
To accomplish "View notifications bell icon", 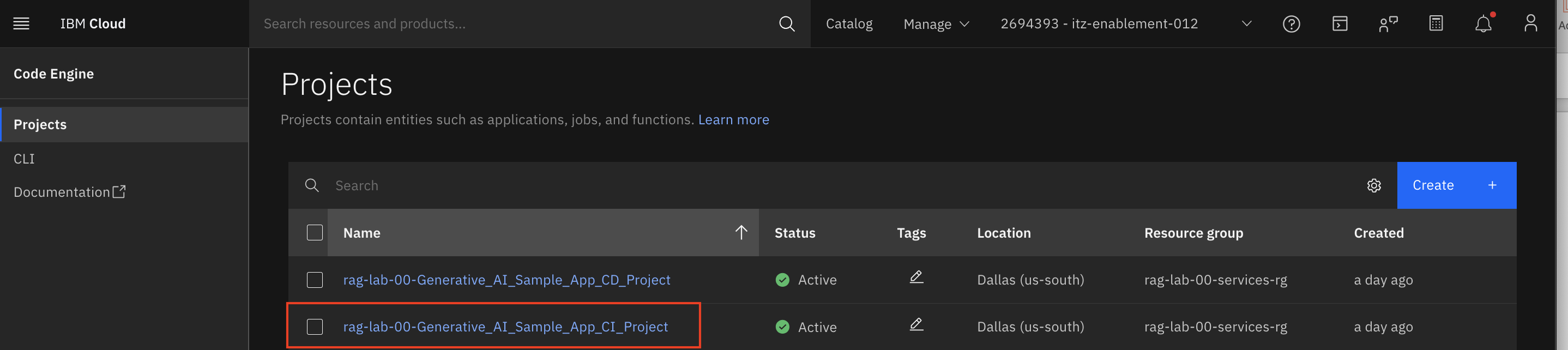I will click(x=1483, y=24).
